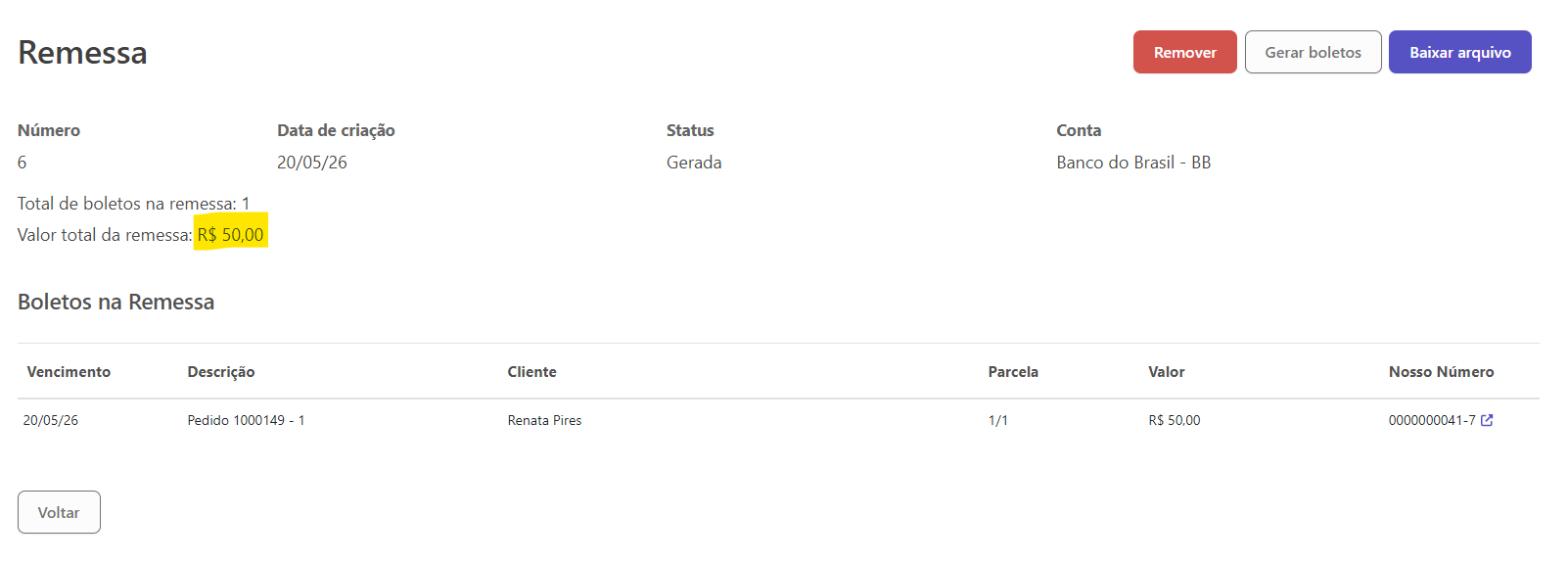
Task: Click the Remessa page heading
Action: pyautogui.click(x=82, y=52)
